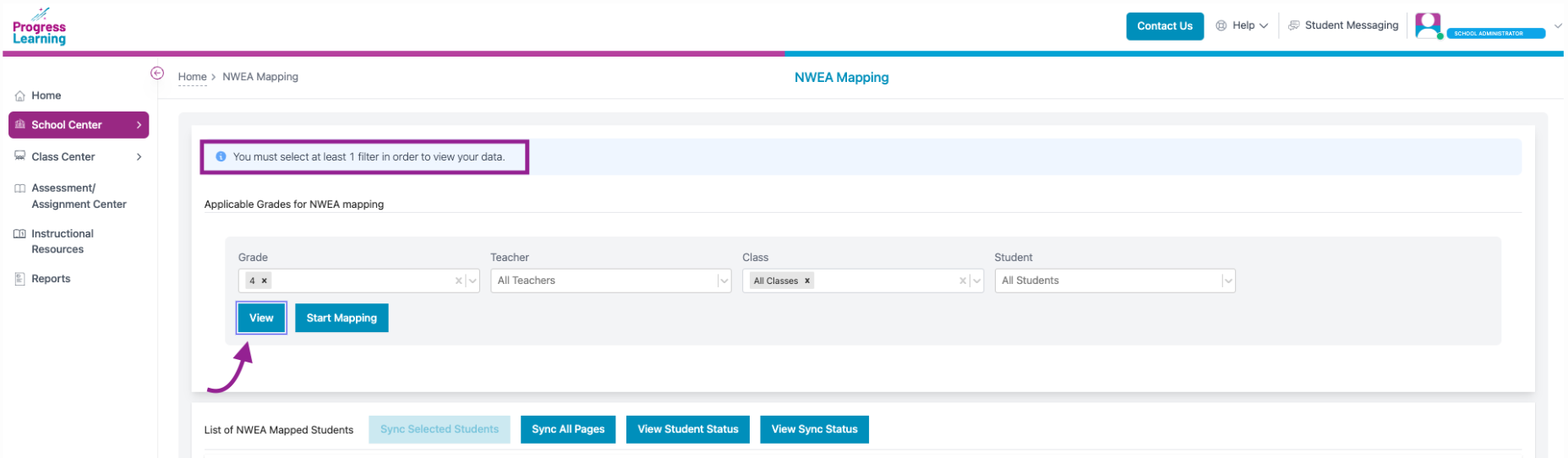Click the Start Mapping button

click(341, 318)
